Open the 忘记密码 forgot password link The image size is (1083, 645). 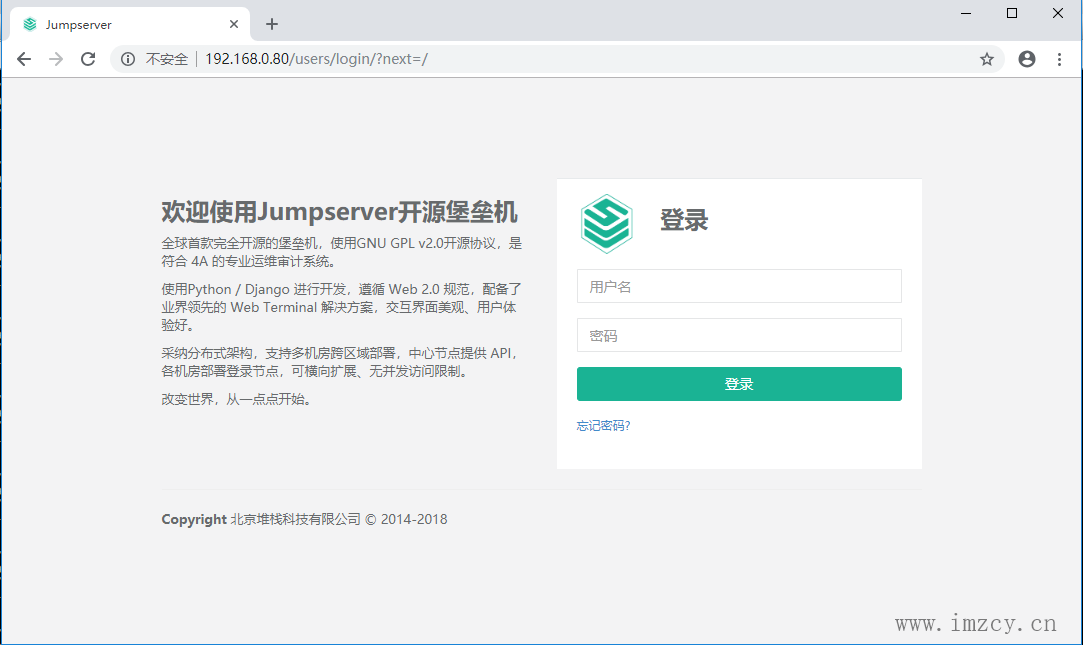(x=603, y=425)
